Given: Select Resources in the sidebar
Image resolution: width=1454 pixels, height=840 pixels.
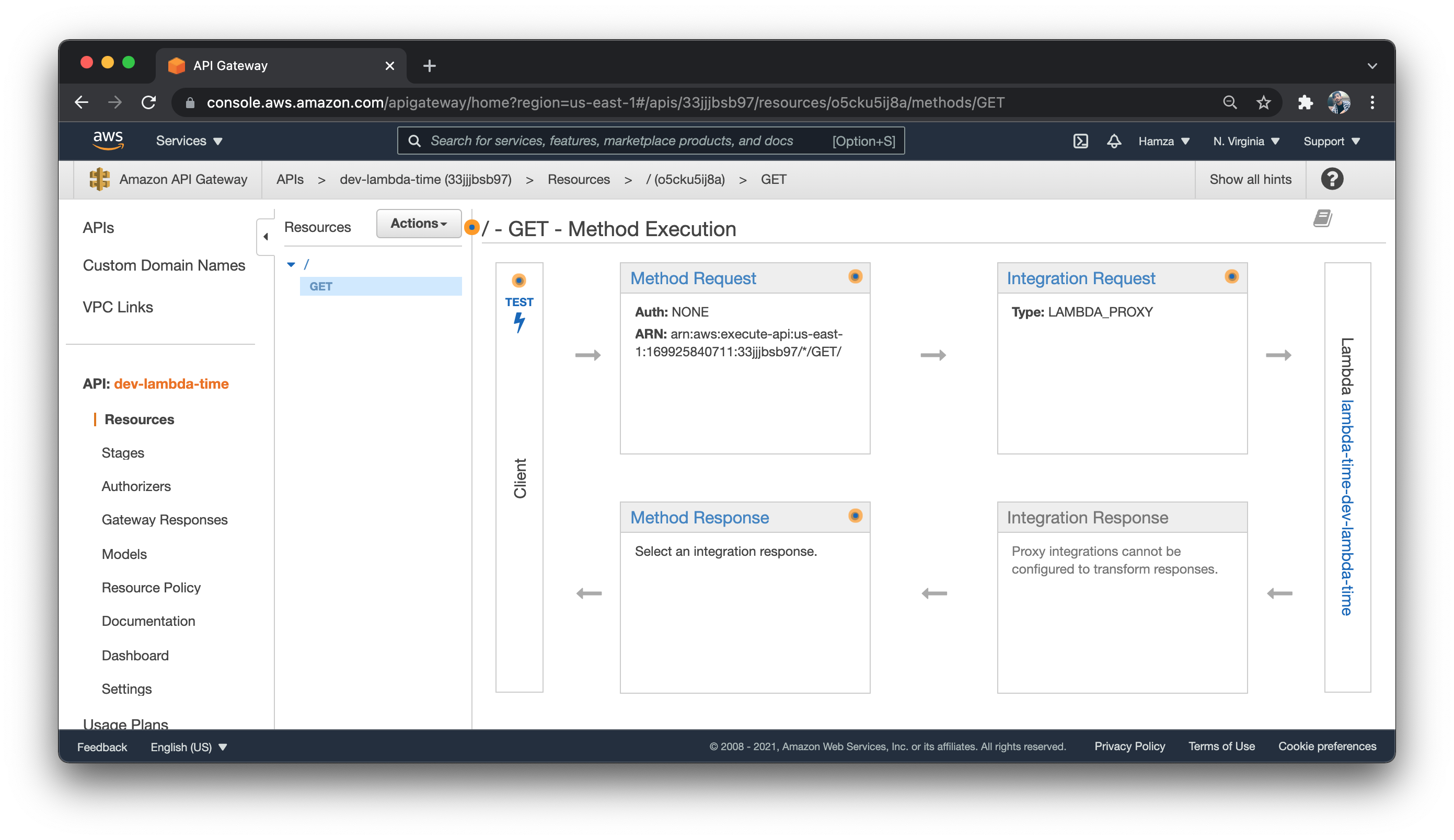Looking at the screenshot, I should pos(139,419).
